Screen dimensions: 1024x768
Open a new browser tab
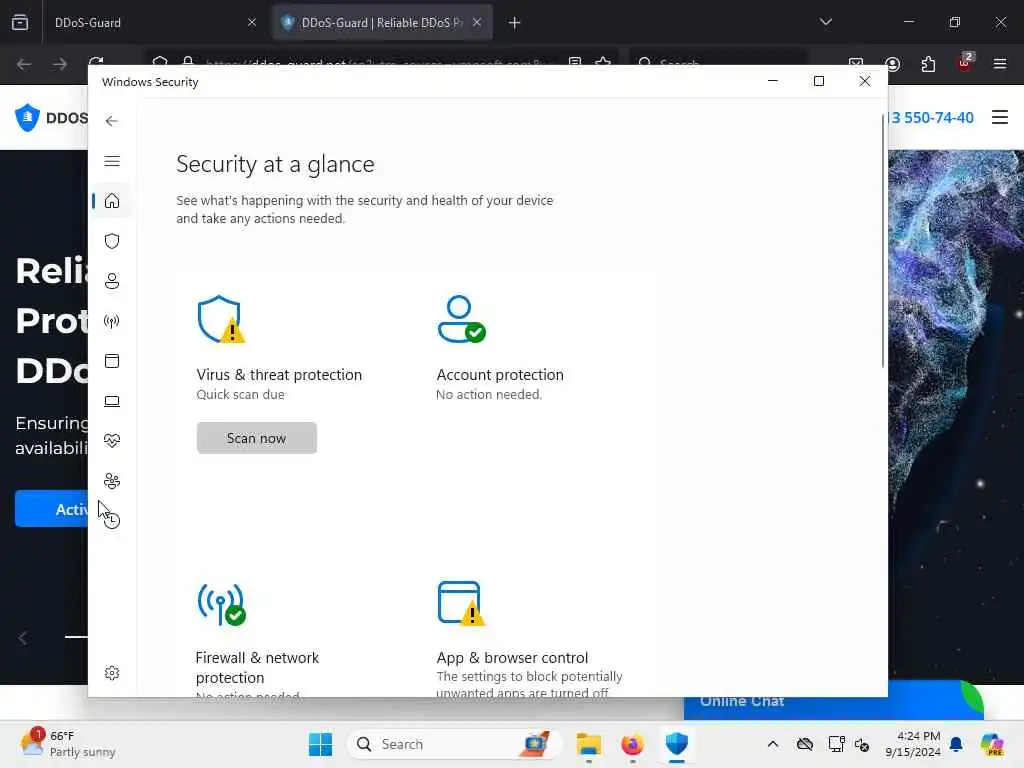pos(515,23)
